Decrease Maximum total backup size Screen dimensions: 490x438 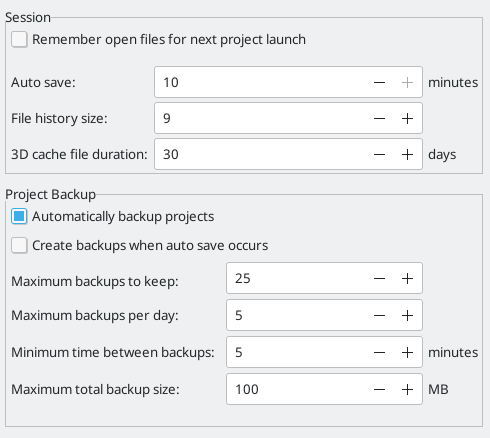(x=379, y=389)
